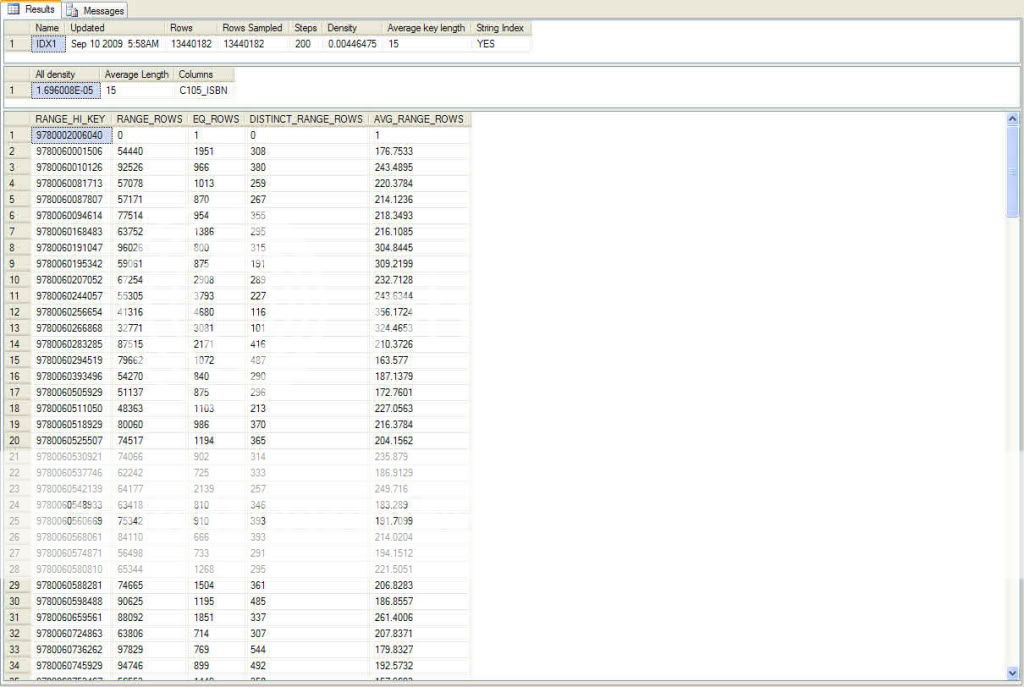Click the EQ_ROWS column header
Screen dimensions: 1024x687
[x=216, y=120]
